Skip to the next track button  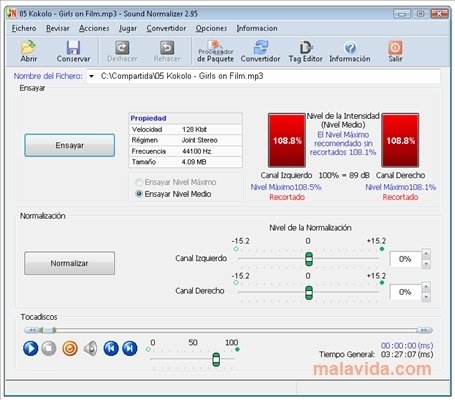pyautogui.click(x=130, y=349)
